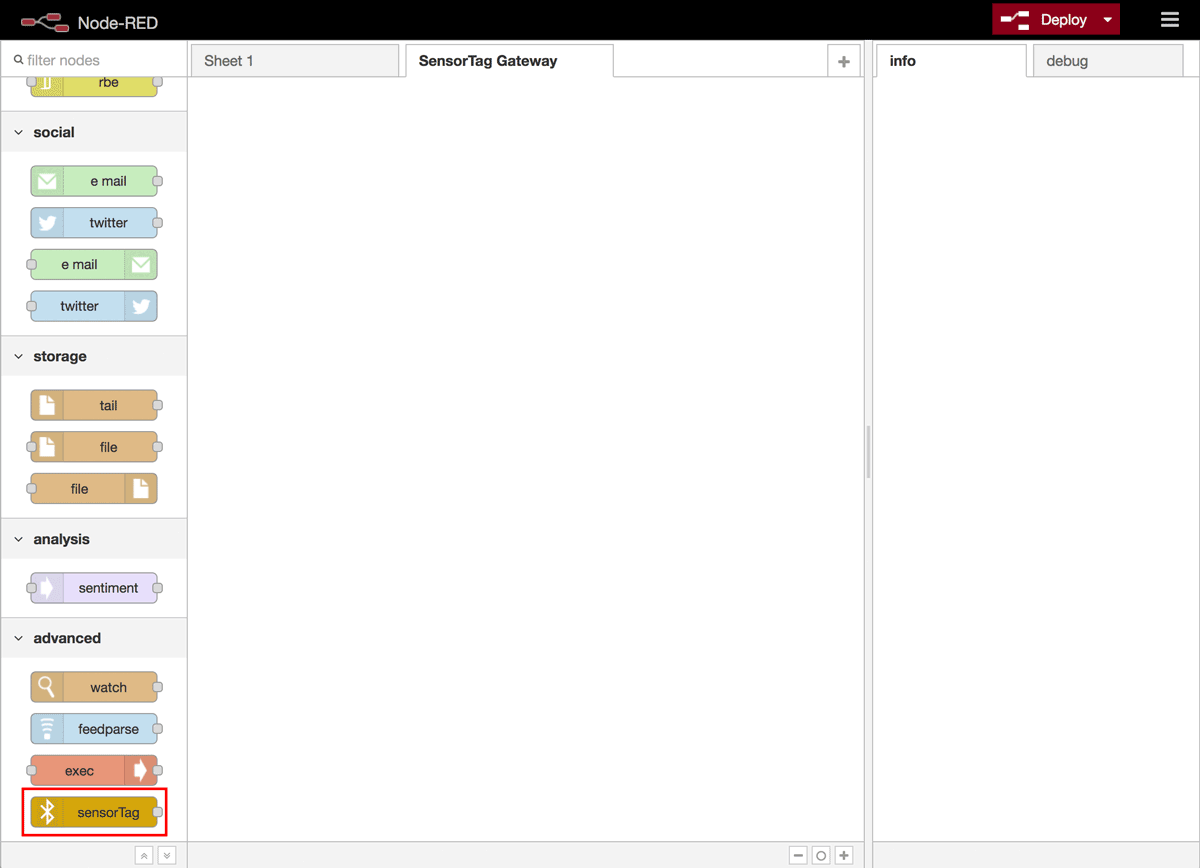Select the file input-output node
This screenshot has height=868, width=1200.
[94, 447]
